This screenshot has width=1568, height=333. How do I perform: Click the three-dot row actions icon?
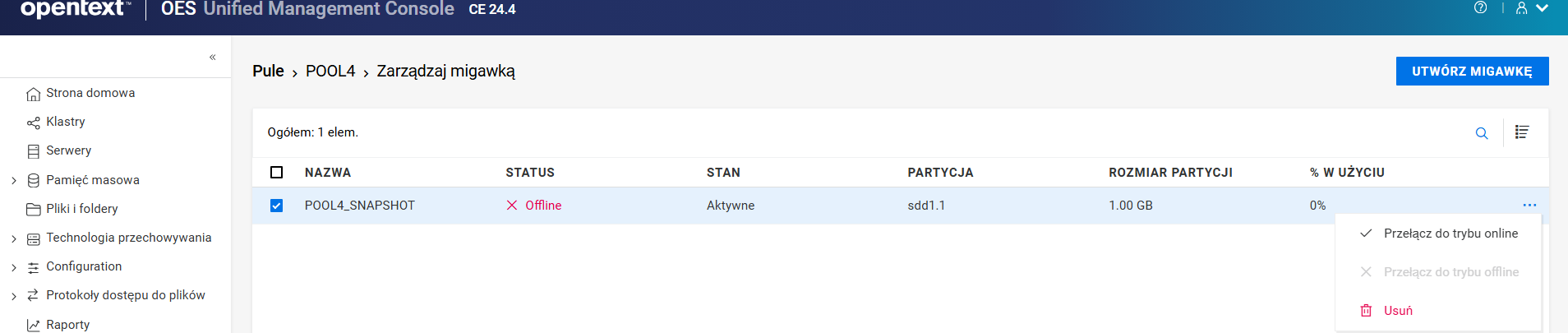click(x=1529, y=206)
